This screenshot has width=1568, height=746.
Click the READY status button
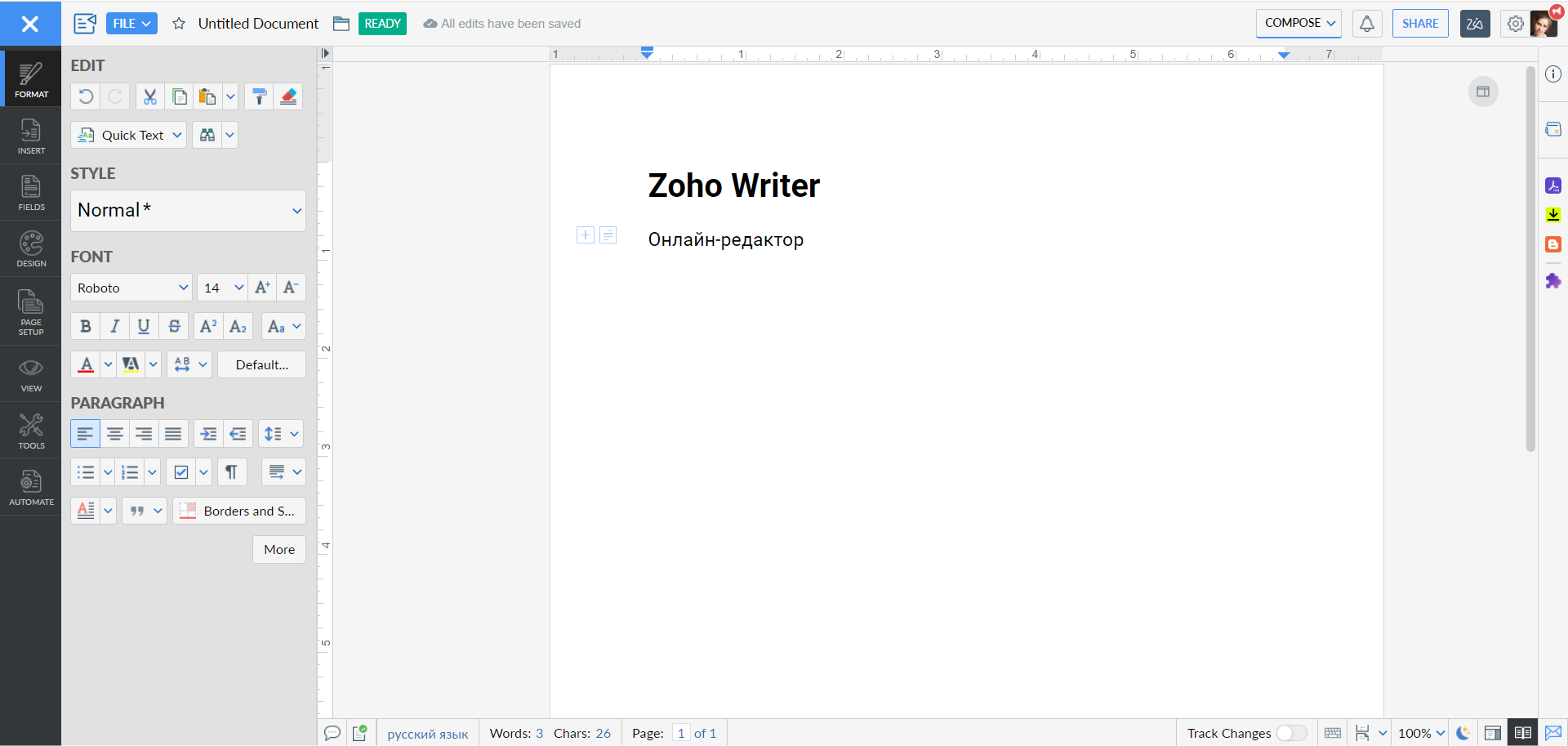(x=382, y=24)
